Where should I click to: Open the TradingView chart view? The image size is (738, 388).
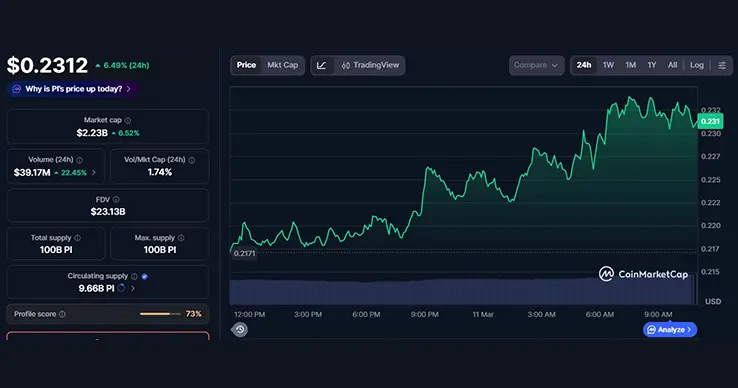click(x=370, y=65)
